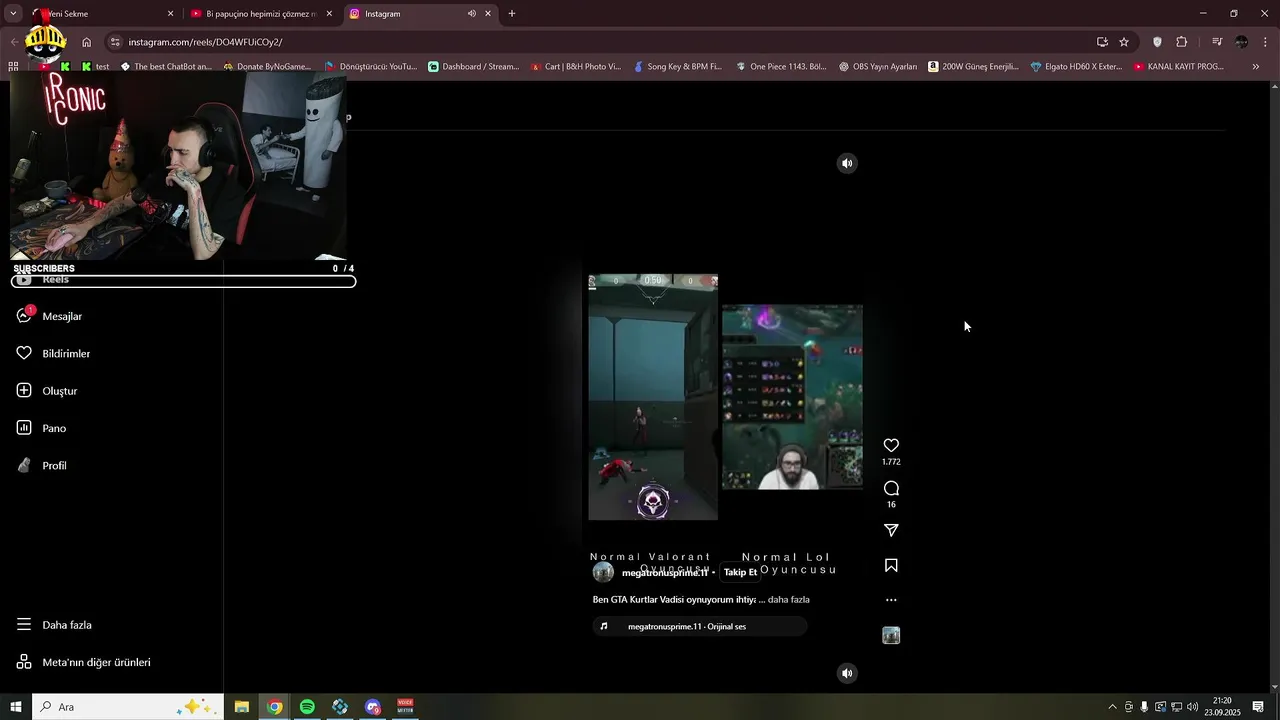1280x720 pixels.
Task: Open OBS Yayın Ayarları bookmark
Action: tap(878, 67)
